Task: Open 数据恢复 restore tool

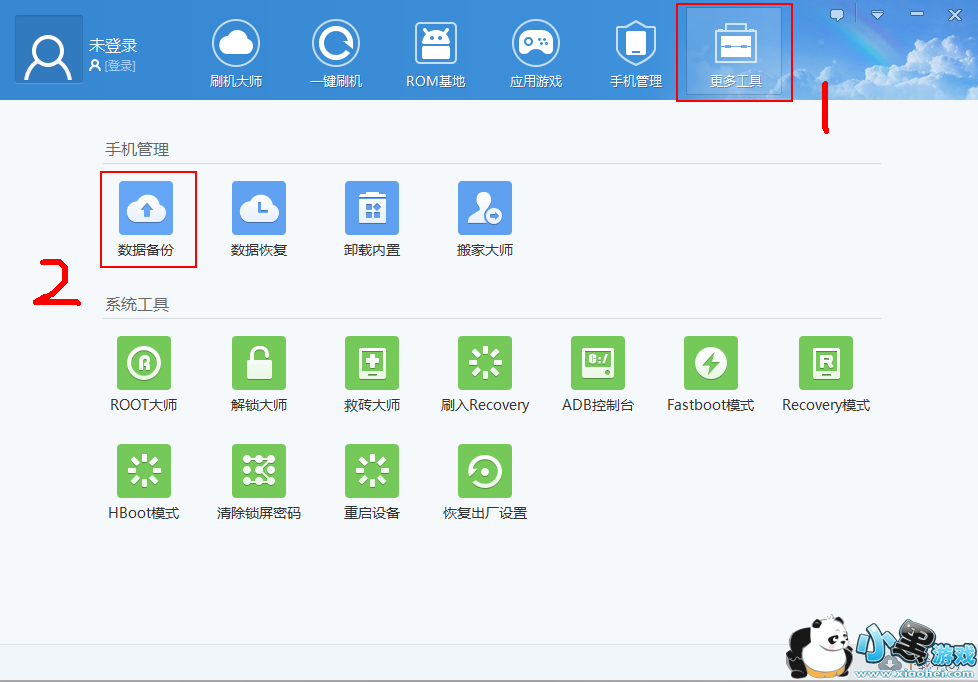Action: coord(259,219)
